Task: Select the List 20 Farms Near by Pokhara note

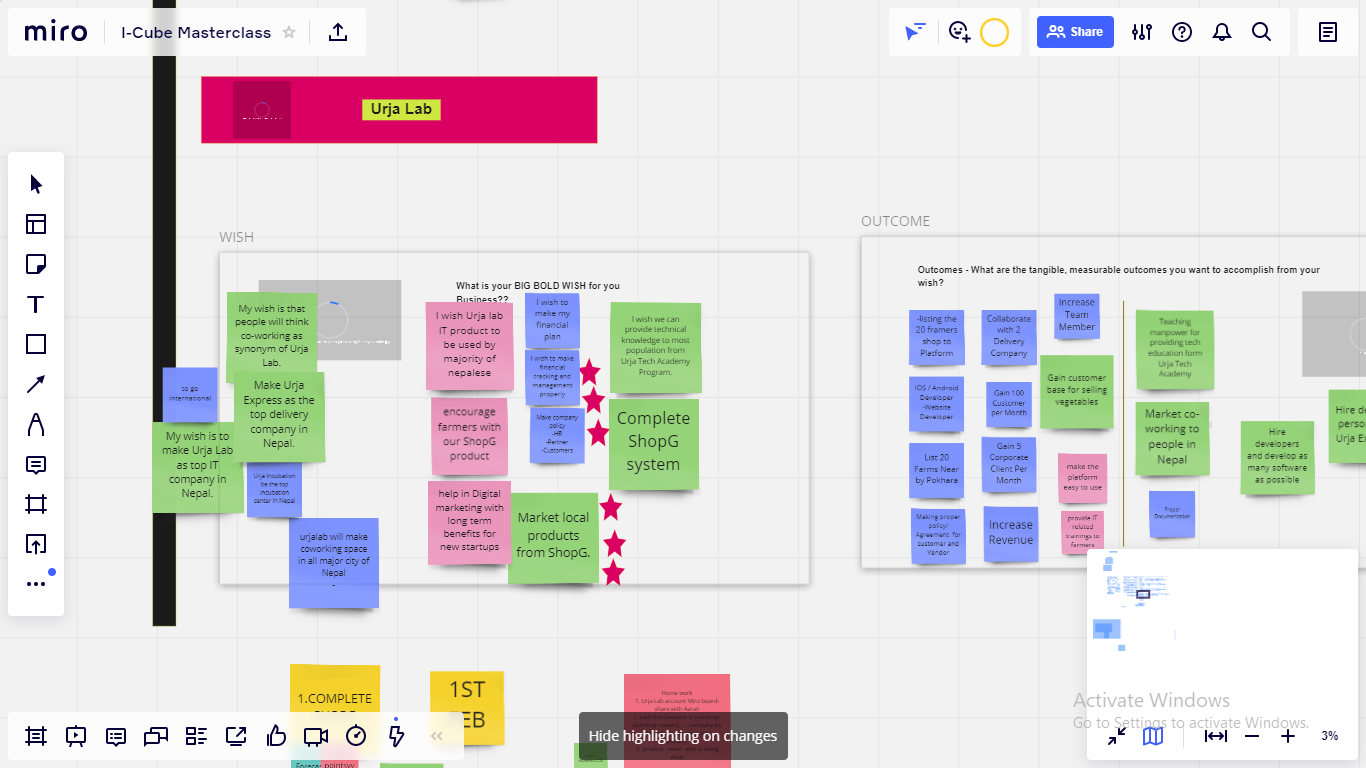Action: pos(936,470)
